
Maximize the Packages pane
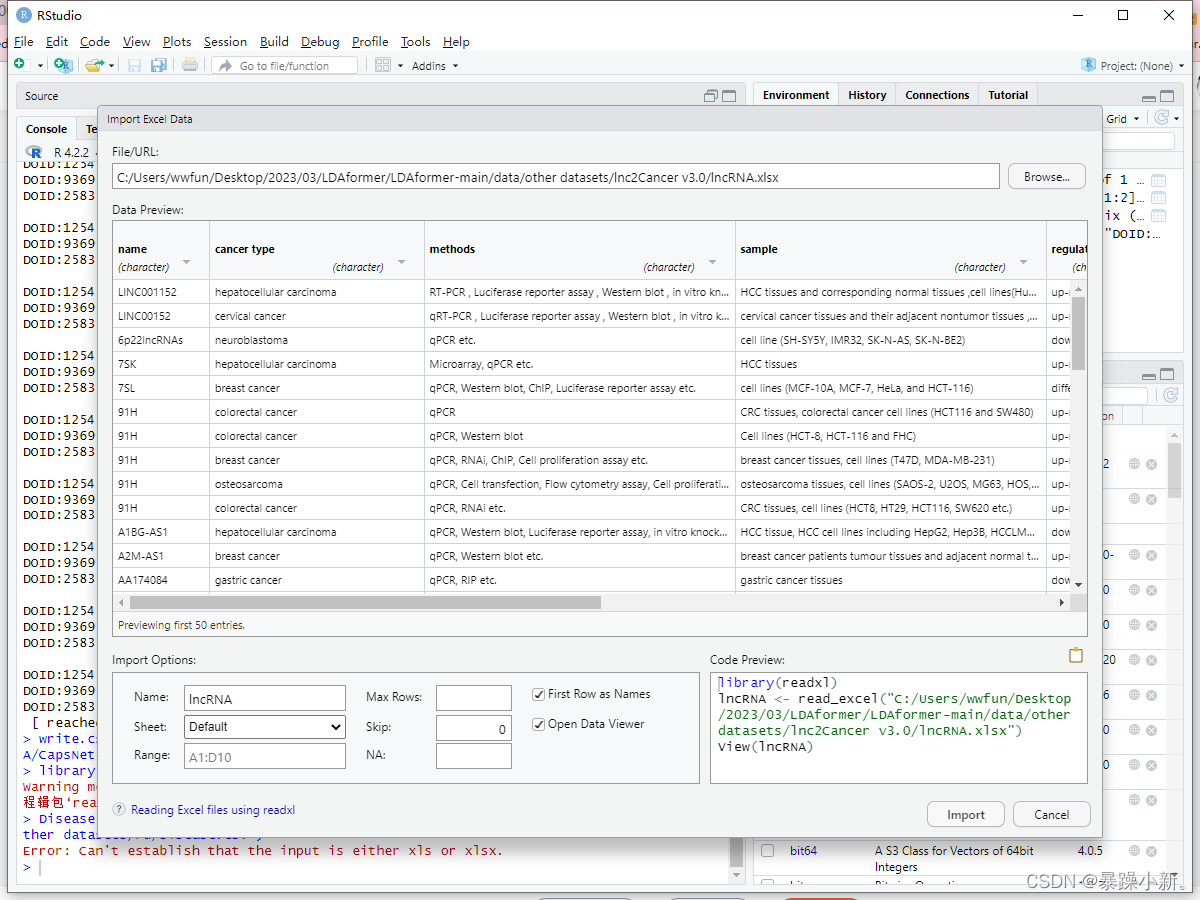pyautogui.click(x=1168, y=375)
